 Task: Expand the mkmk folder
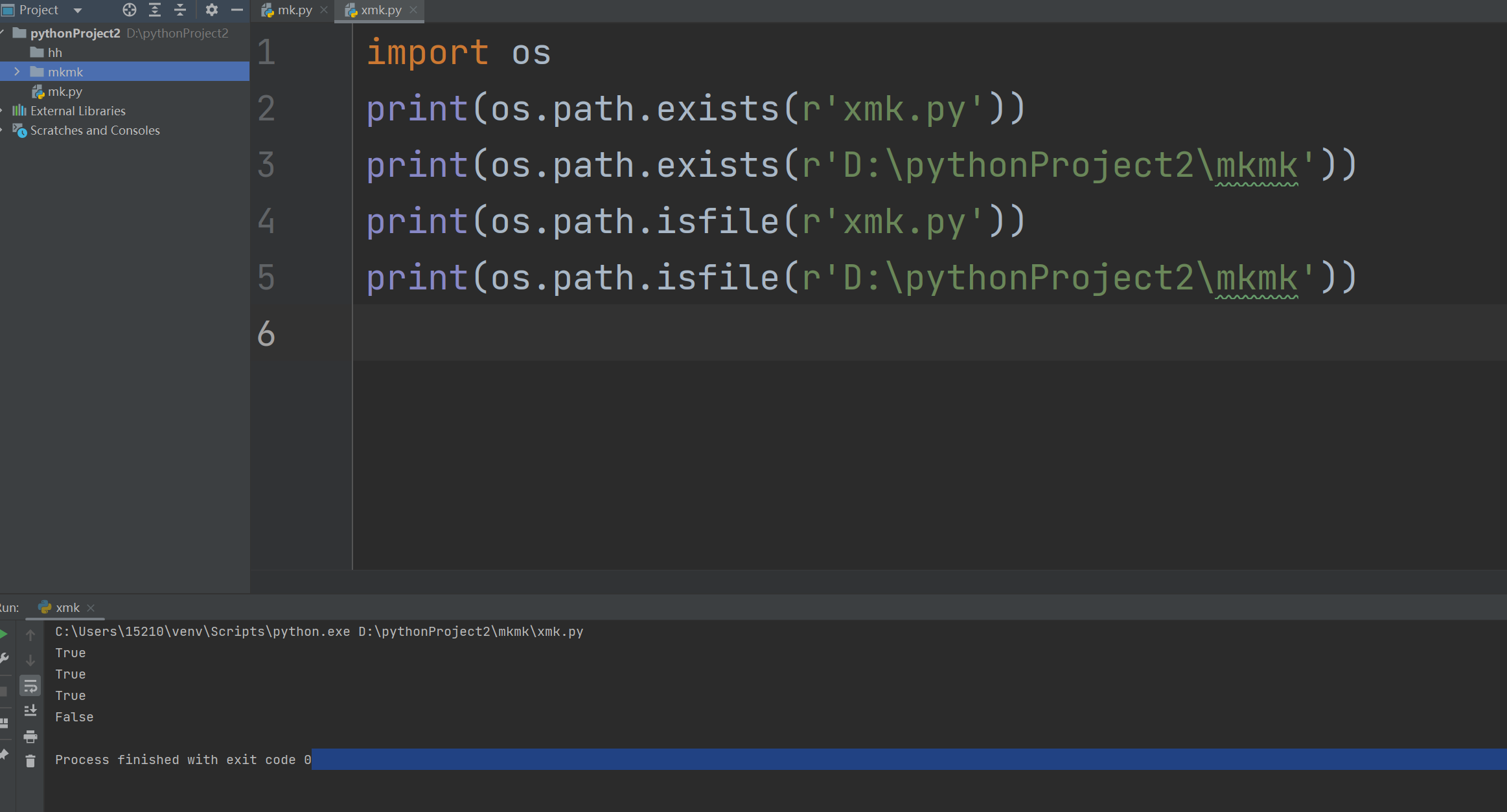coord(17,72)
